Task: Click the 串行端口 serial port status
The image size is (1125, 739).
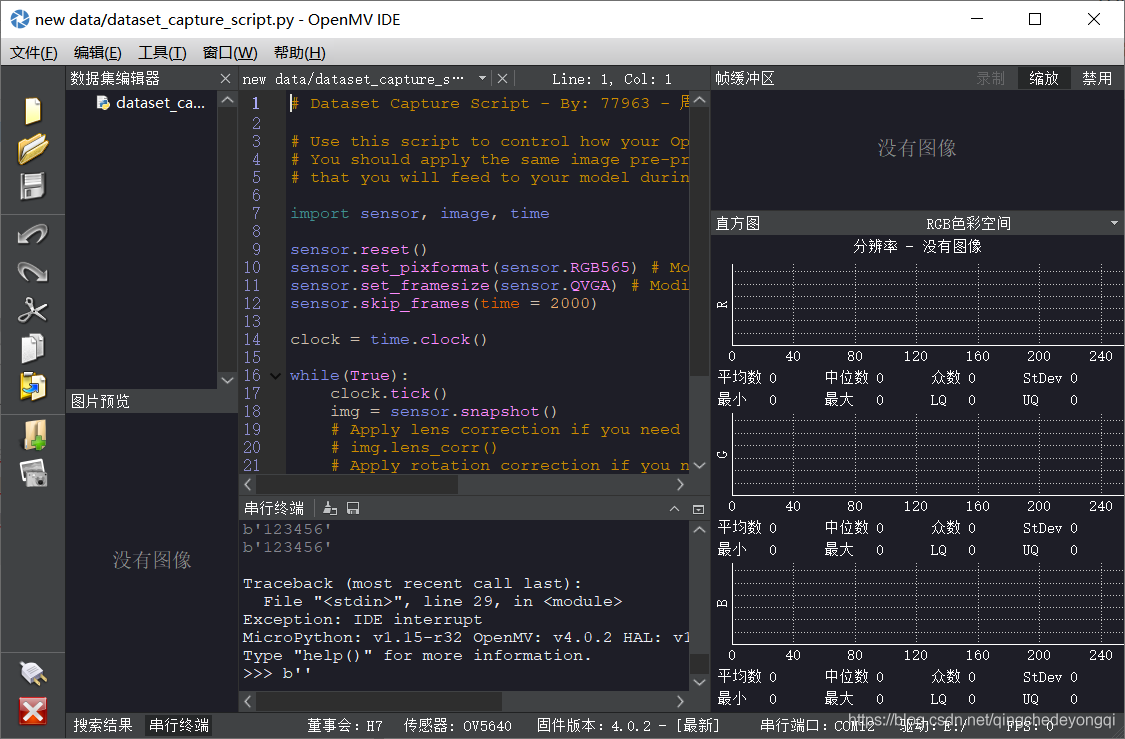Action: click(817, 725)
